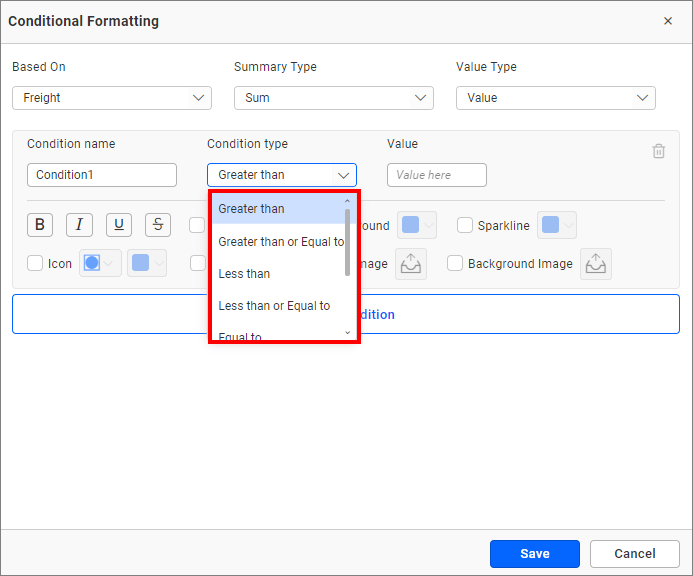Toggle strikethrough text formatting
The image size is (693, 576).
158,225
